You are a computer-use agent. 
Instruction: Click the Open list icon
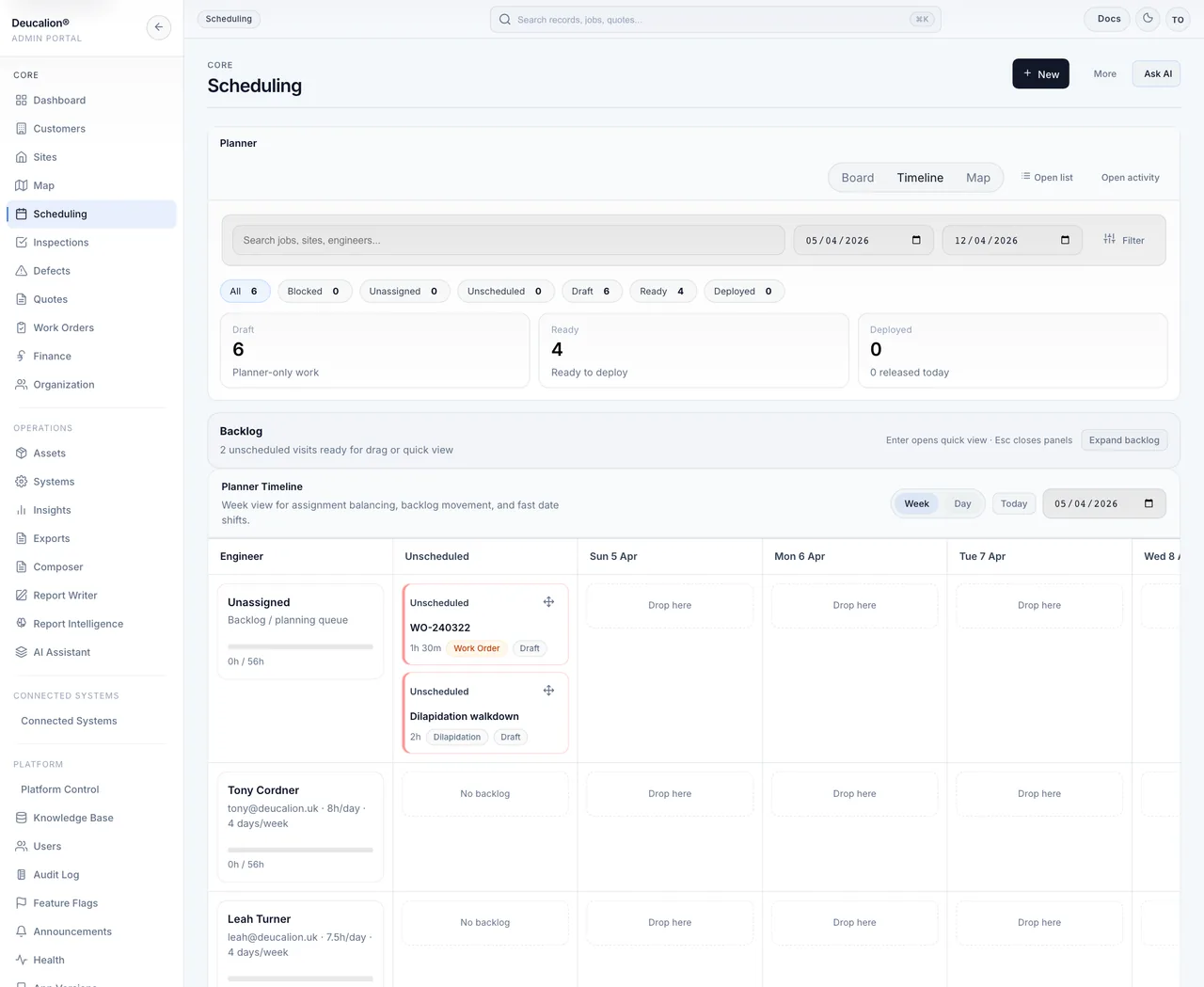point(1026,177)
